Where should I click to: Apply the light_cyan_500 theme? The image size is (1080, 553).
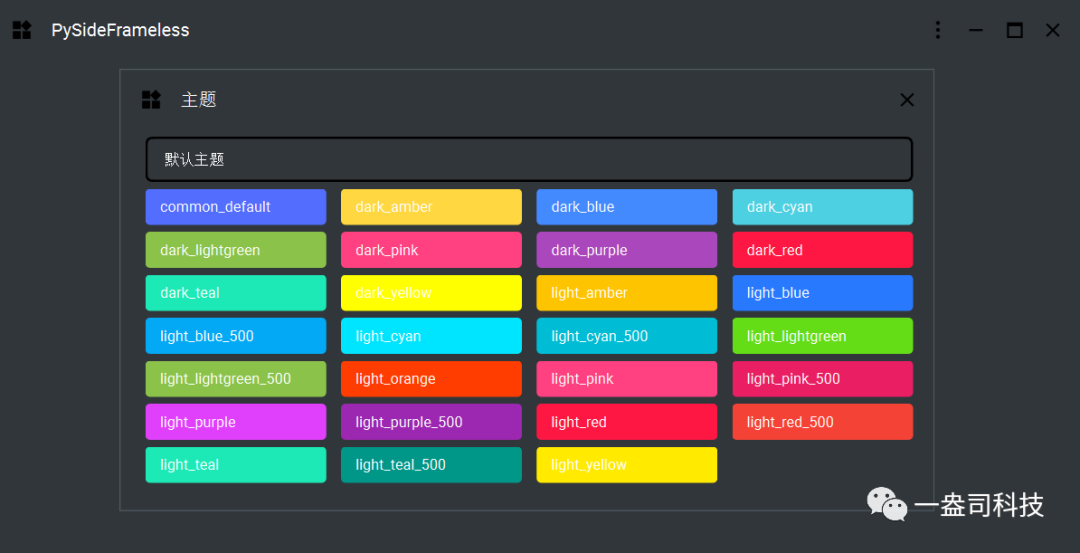(x=627, y=336)
